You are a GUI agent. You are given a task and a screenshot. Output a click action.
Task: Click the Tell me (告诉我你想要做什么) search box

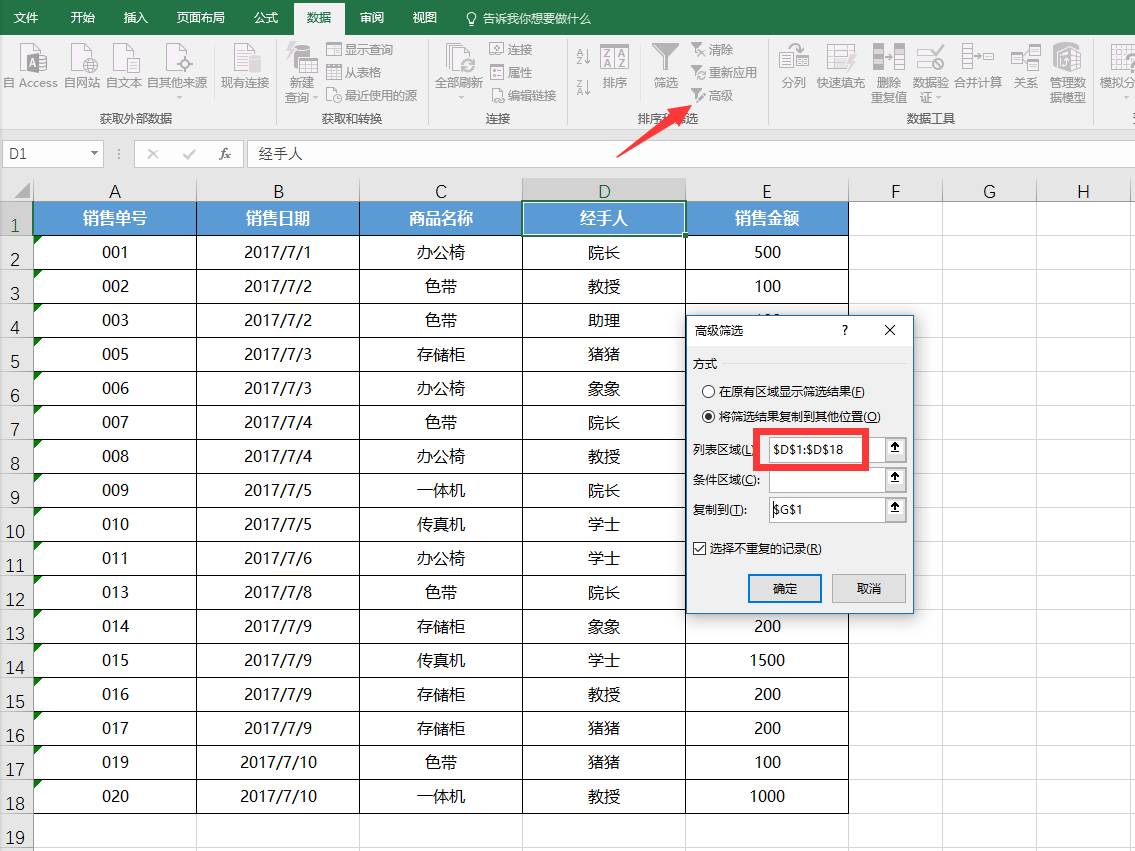click(528, 18)
